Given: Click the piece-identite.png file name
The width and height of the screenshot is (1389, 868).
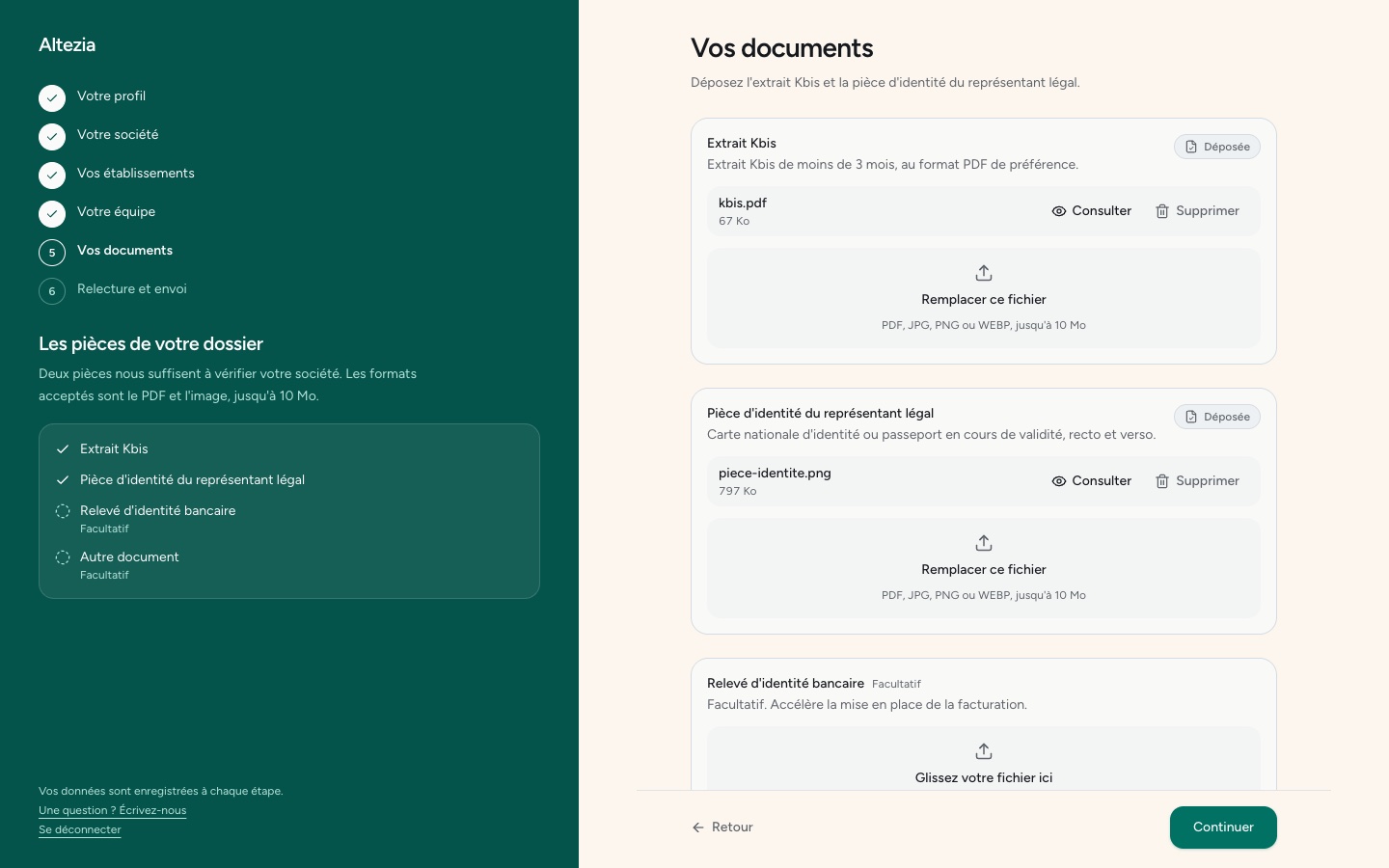Looking at the screenshot, I should click(775, 474).
